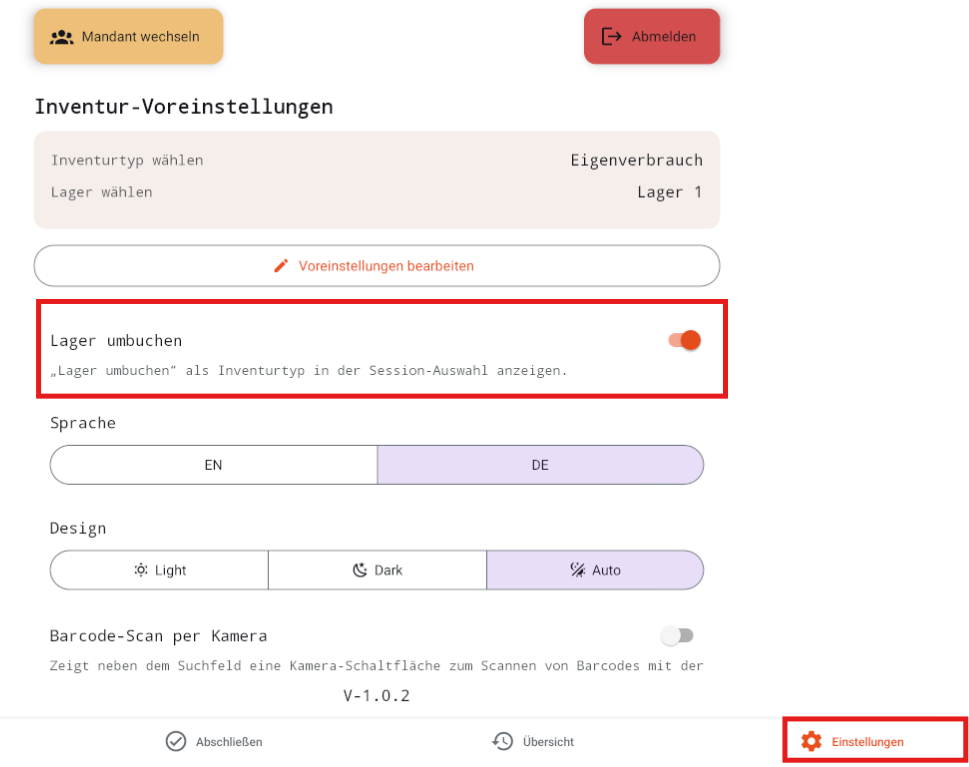Click the history clock icon for Übersicht

pos(502,741)
